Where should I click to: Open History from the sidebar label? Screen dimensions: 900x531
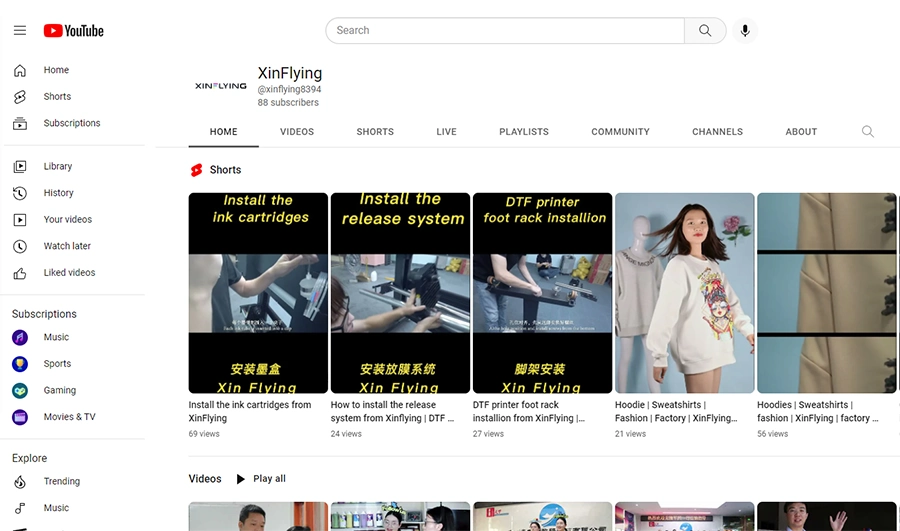pyautogui.click(x=59, y=193)
